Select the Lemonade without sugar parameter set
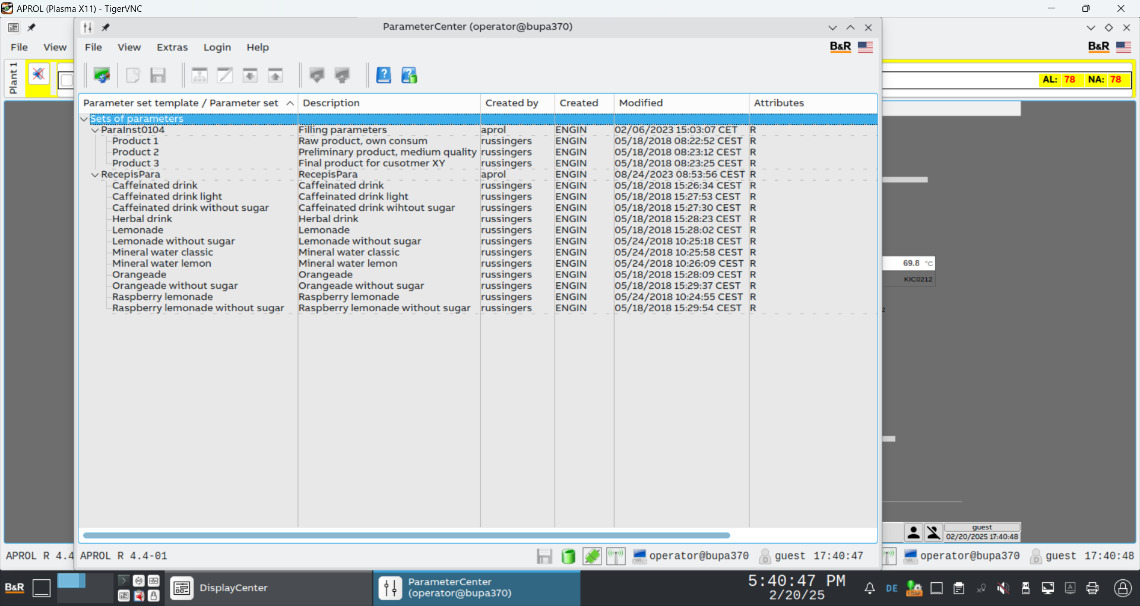The width and height of the screenshot is (1140, 606). [174, 241]
